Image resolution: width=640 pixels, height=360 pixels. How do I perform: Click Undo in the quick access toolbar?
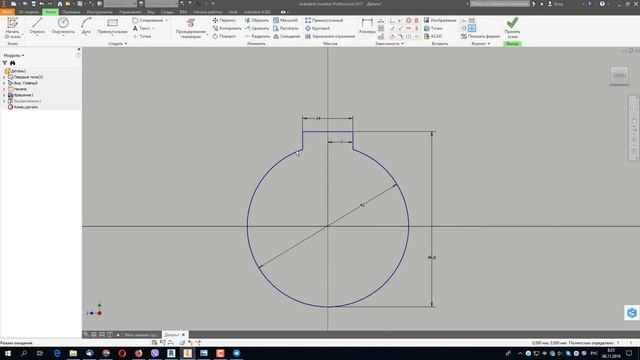point(41,4)
